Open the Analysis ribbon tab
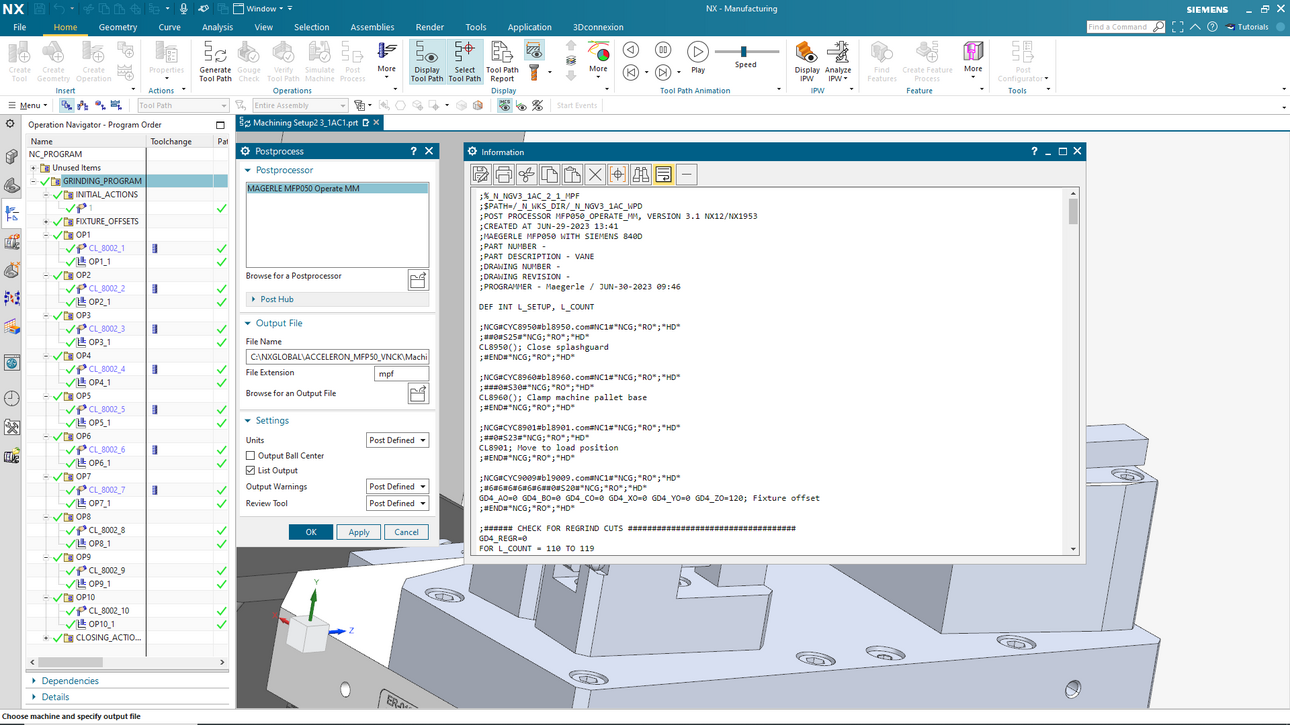The image size is (1290, 725). point(217,27)
